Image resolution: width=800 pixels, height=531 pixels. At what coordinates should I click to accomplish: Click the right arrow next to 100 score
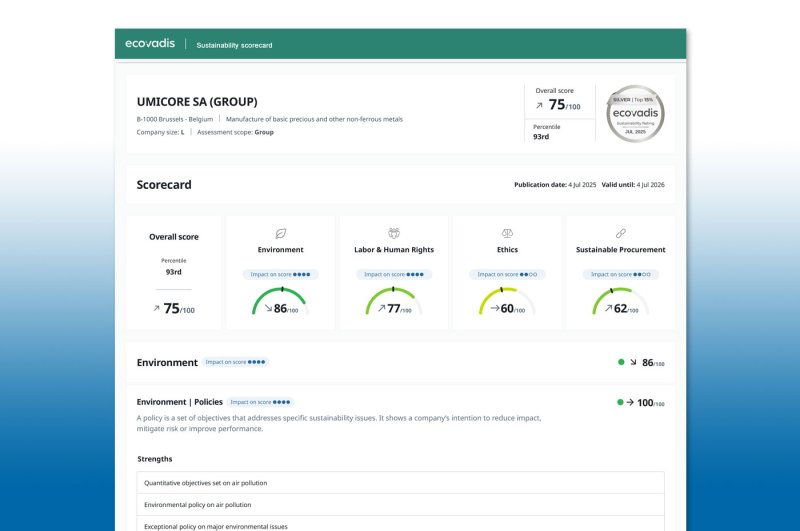coord(630,402)
